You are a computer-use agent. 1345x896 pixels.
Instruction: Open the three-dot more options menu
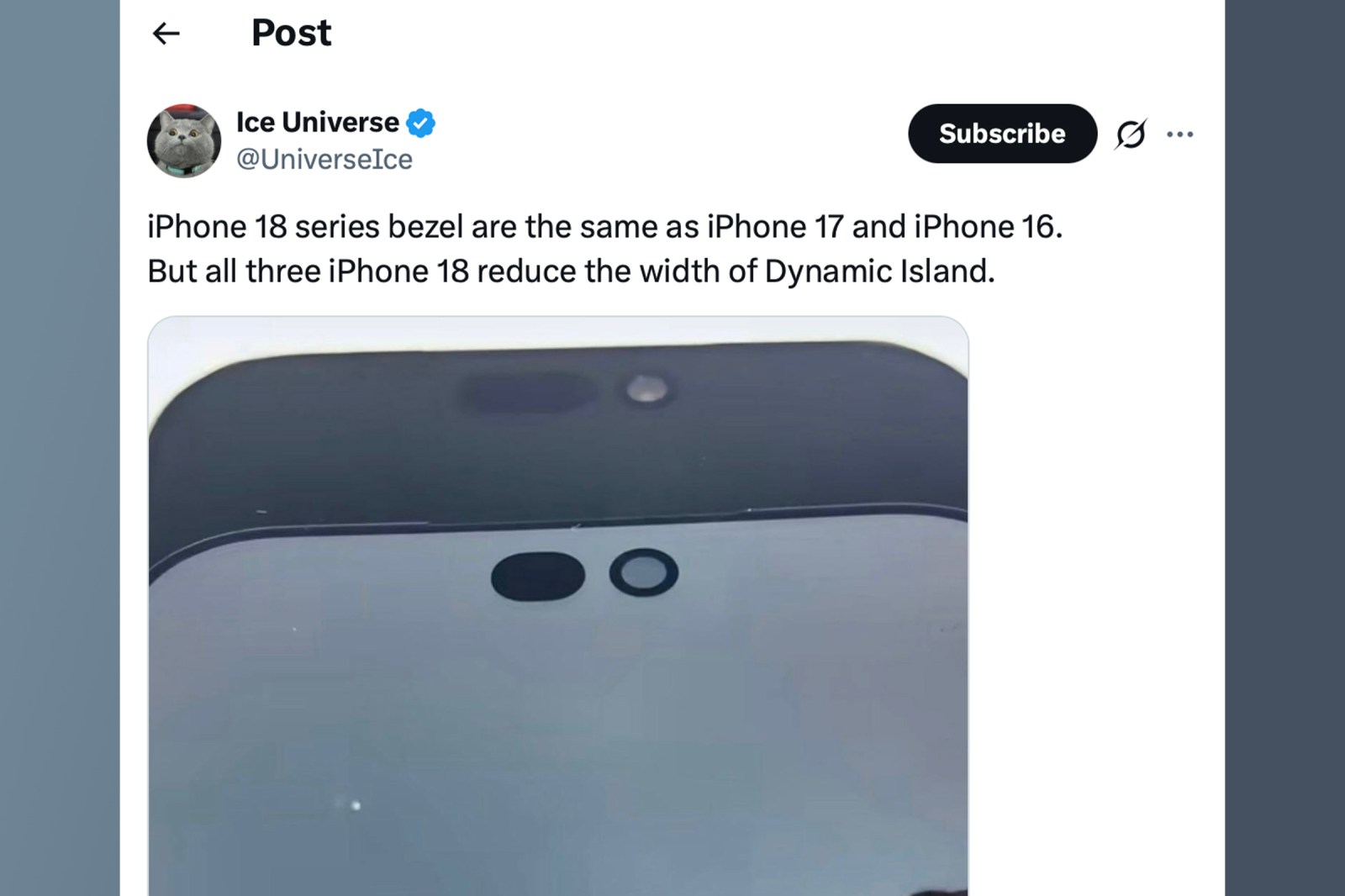[1179, 134]
